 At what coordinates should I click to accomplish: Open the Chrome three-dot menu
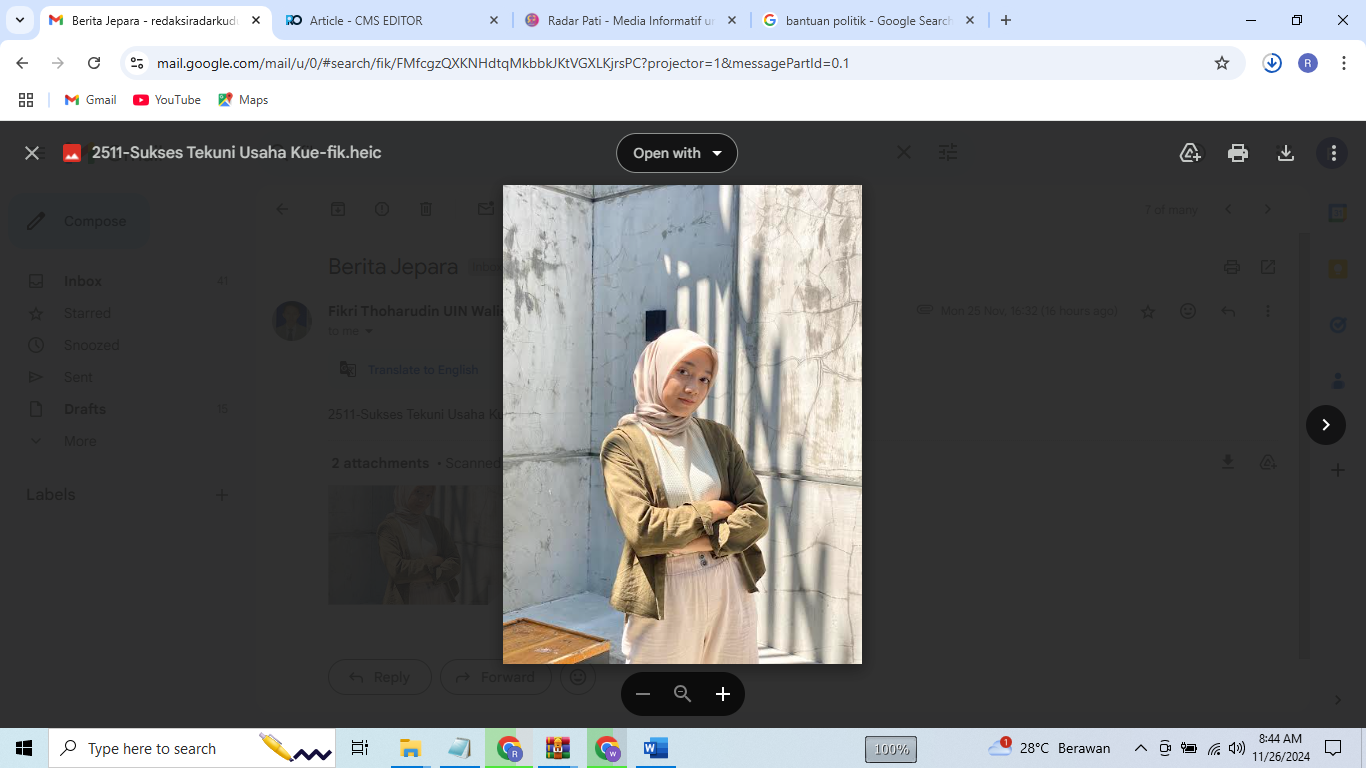(1344, 63)
